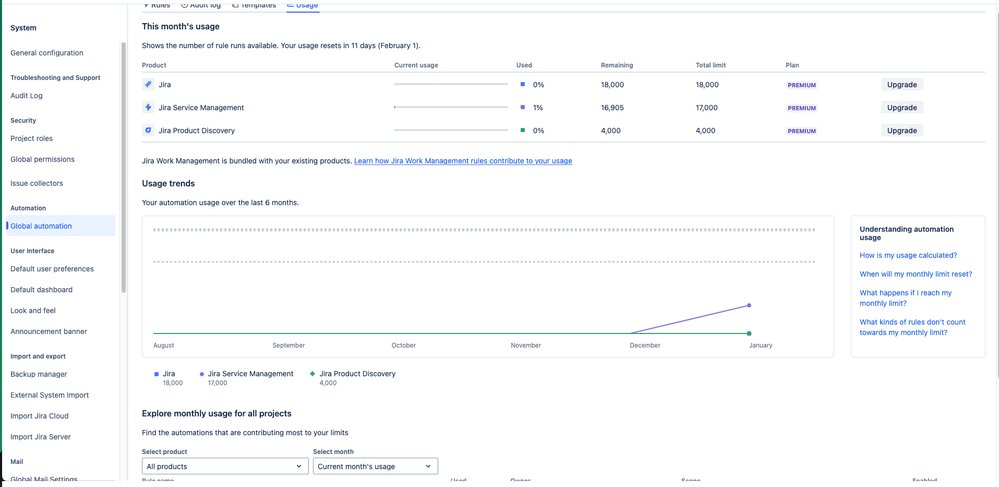Click the January Jira Service Management data point
This screenshot has width=999, height=487.
click(749, 305)
